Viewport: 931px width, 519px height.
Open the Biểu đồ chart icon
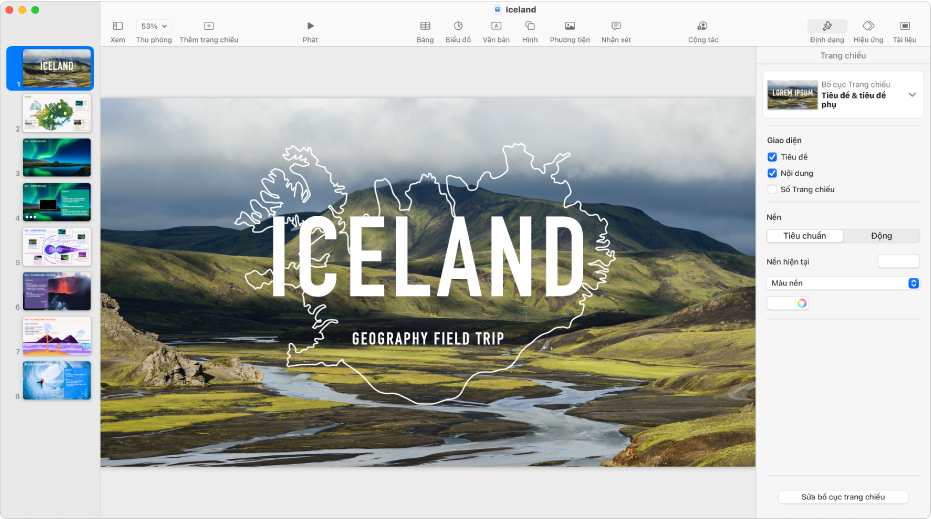[x=458, y=26]
